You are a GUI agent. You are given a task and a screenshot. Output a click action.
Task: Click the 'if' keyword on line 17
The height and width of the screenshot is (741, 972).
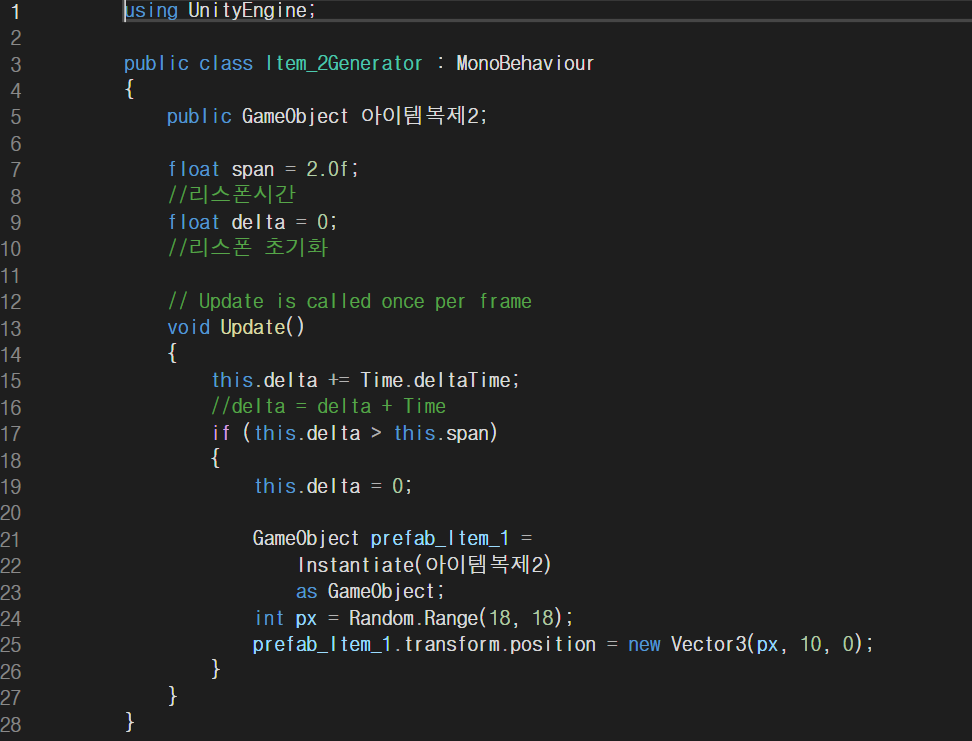(x=220, y=433)
